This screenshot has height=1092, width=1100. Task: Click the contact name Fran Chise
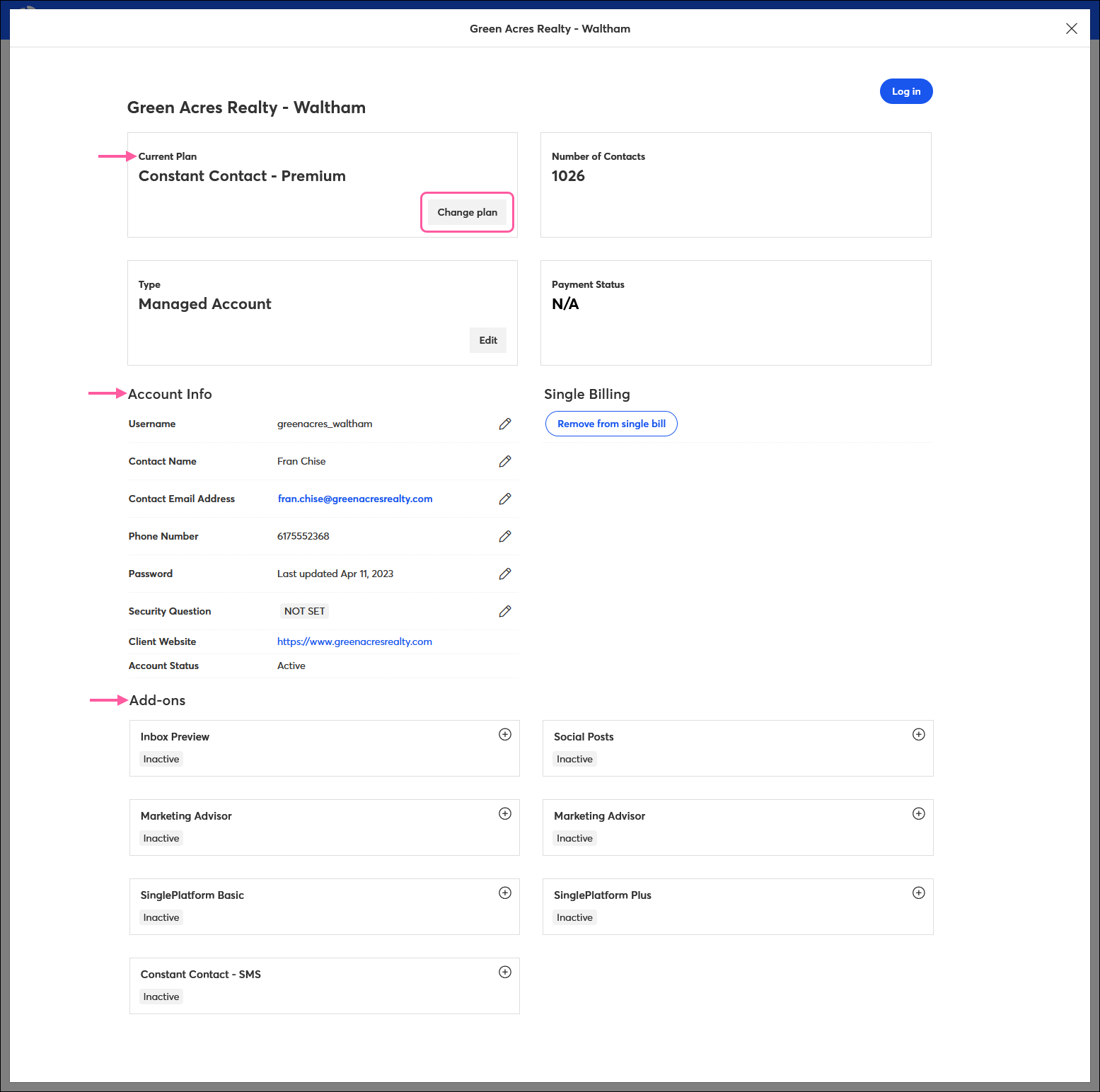[x=301, y=461]
